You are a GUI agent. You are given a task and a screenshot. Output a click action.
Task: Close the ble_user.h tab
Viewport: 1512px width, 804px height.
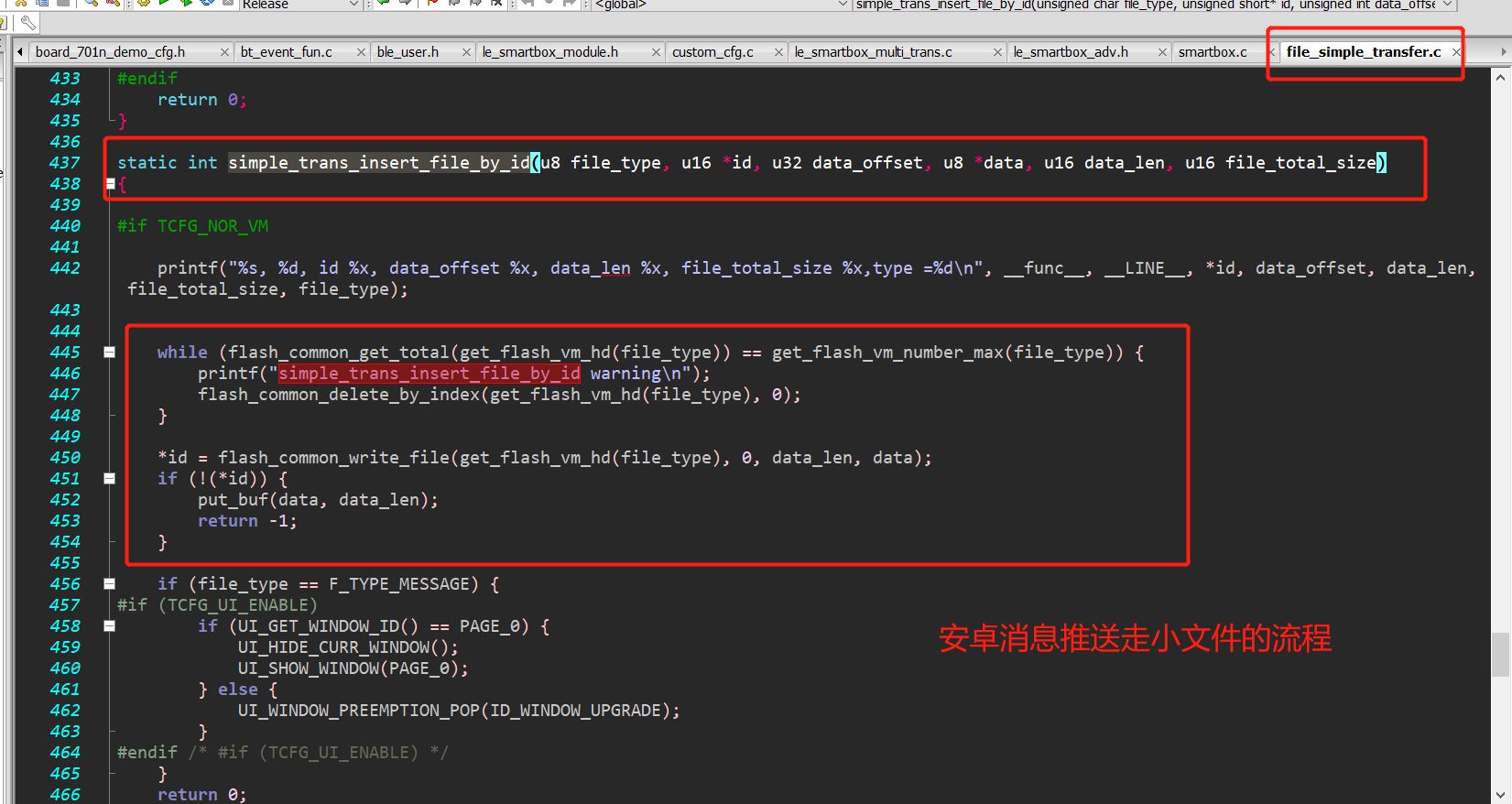click(466, 52)
